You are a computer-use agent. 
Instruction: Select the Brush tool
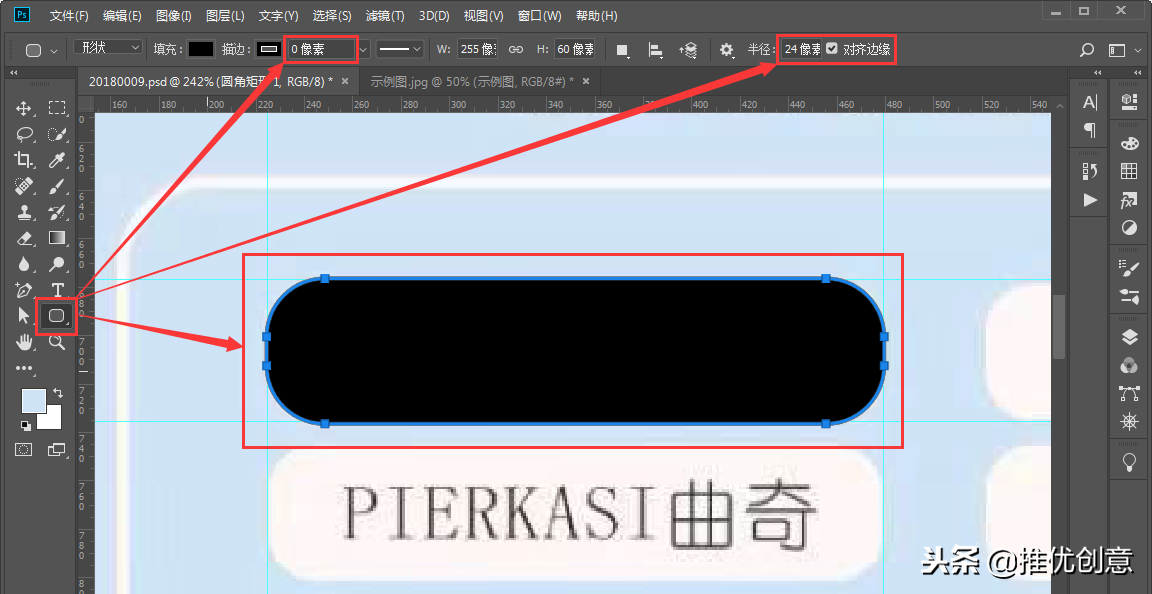57,186
